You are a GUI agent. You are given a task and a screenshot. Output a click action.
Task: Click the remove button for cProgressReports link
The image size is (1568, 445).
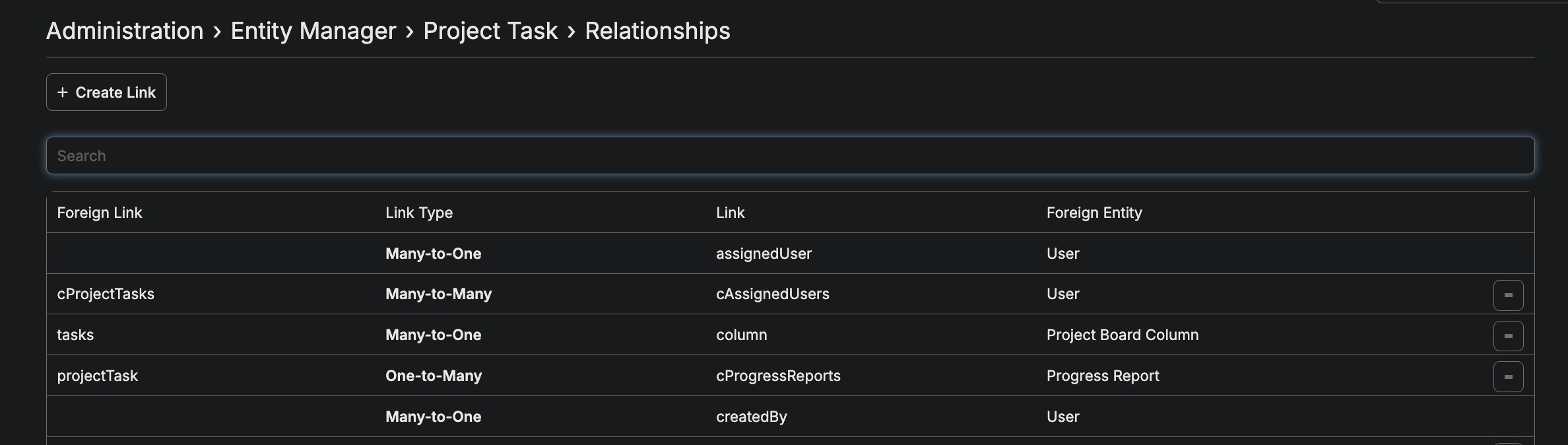(1508, 377)
